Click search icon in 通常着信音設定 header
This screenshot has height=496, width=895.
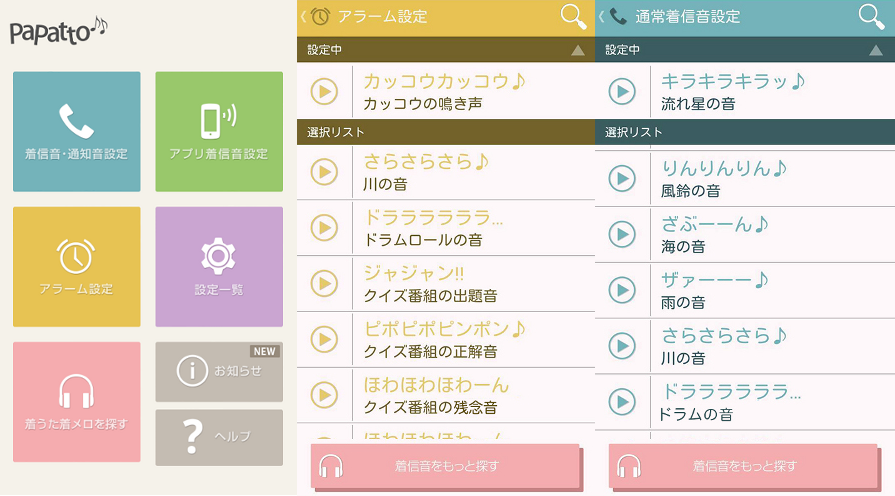pos(871,16)
